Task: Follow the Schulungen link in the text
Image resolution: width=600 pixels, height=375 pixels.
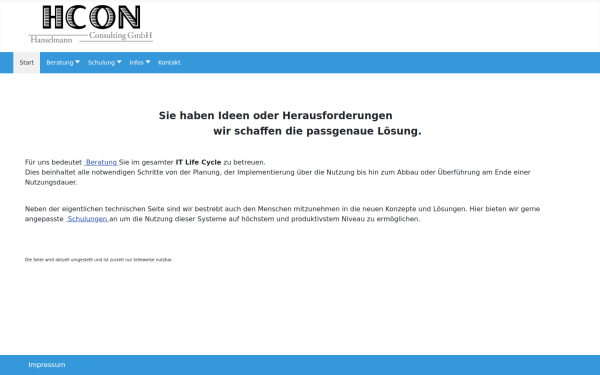Action: coord(87,219)
